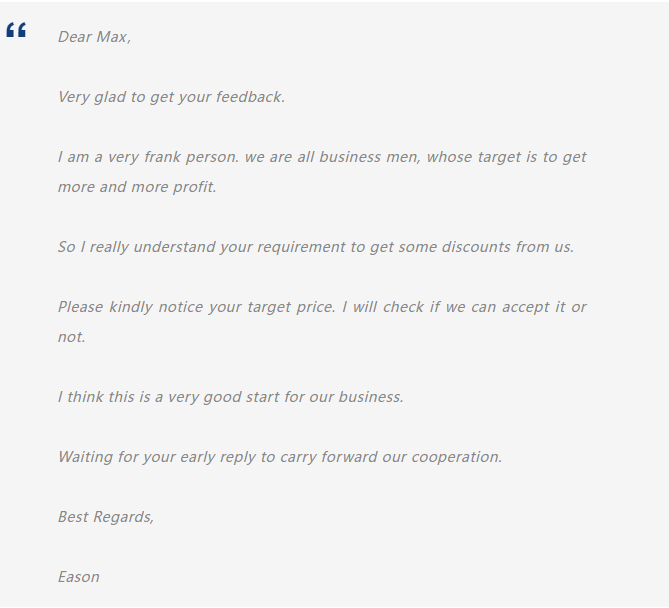669x608 pixels.
Task: Click the blue quotation mark icon
Action: pyautogui.click(x=16, y=31)
